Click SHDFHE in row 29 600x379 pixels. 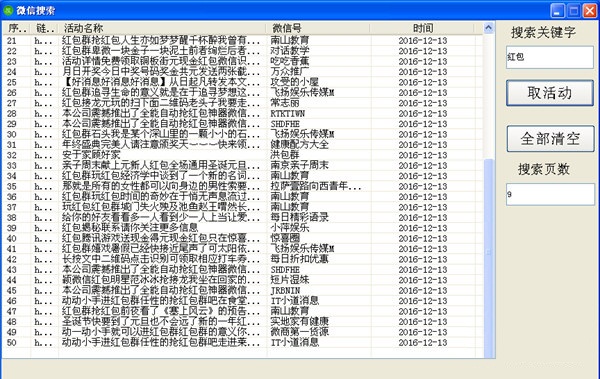(285, 124)
